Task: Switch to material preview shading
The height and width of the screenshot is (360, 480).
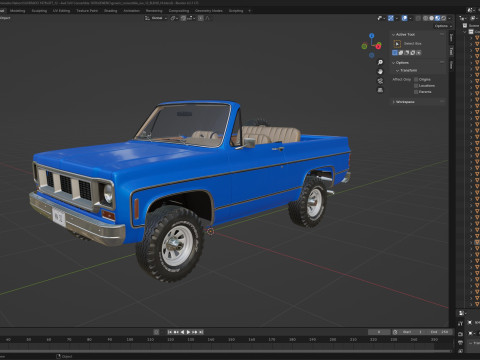Action: tap(438, 18)
